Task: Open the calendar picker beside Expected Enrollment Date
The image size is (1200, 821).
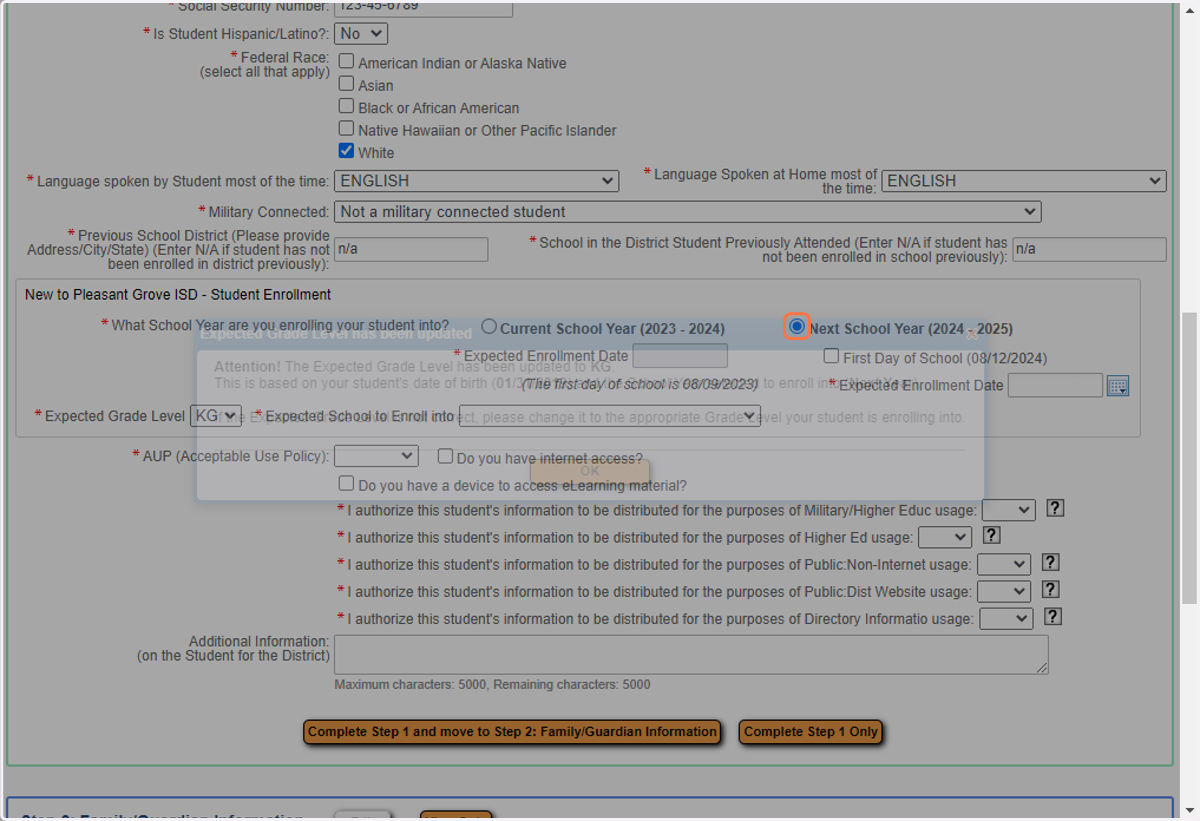Action: point(1118,386)
